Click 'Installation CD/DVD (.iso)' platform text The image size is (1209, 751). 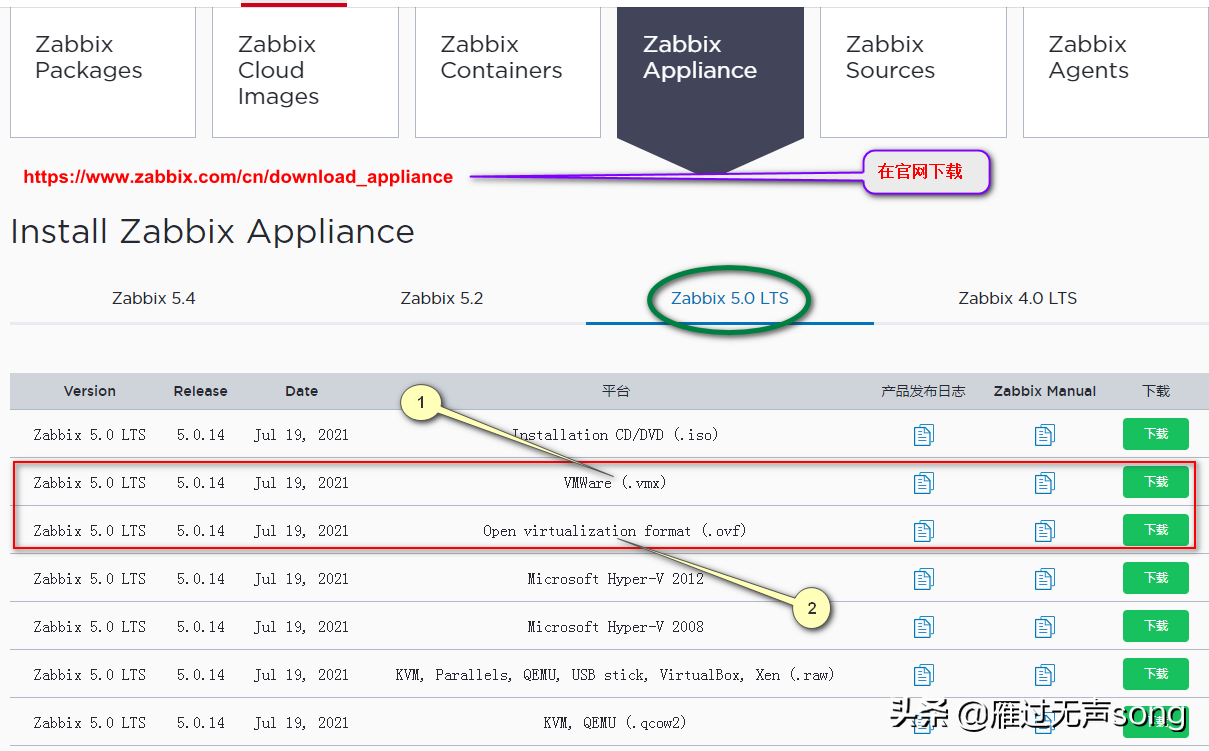click(615, 435)
